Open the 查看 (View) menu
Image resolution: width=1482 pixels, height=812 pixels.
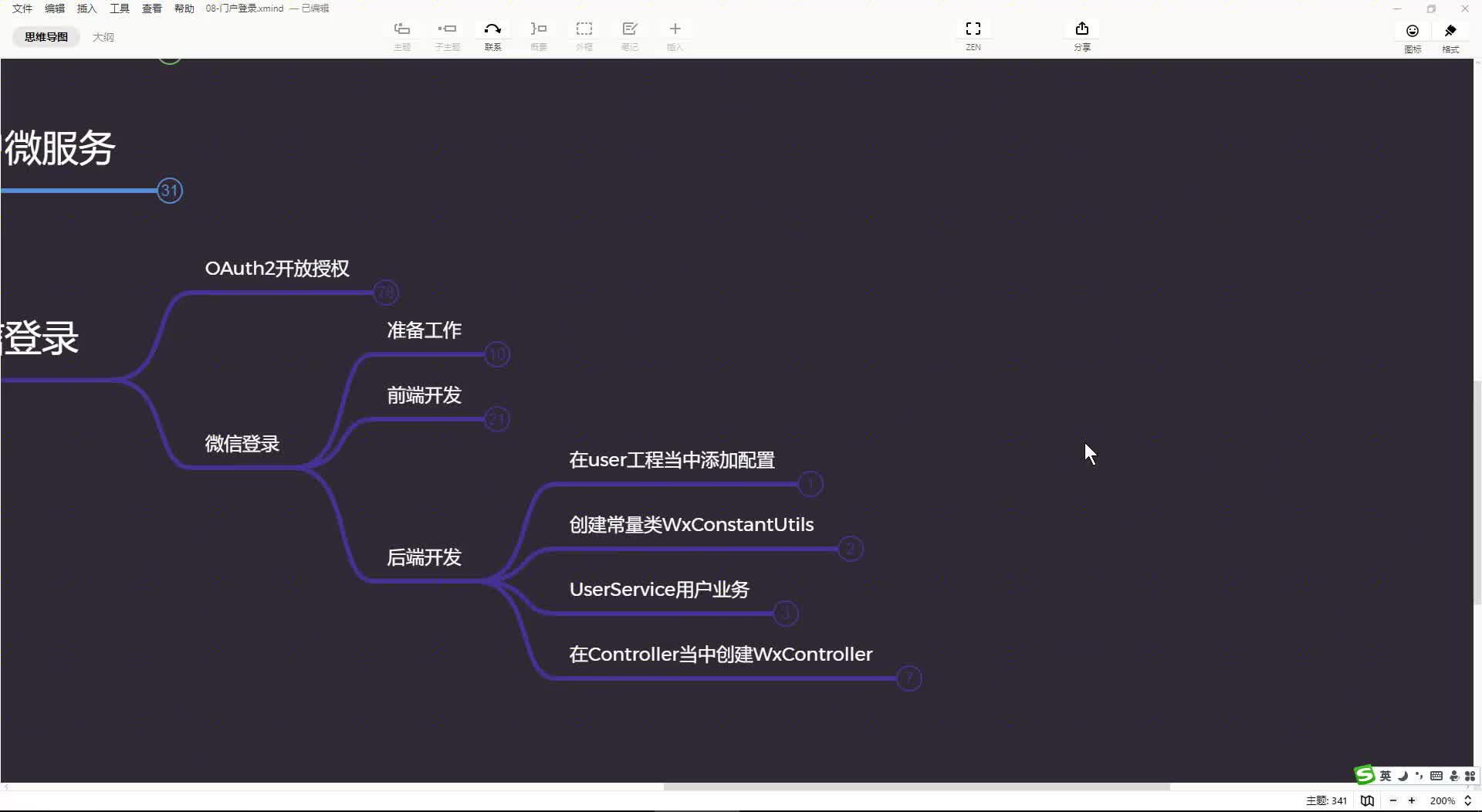click(x=152, y=8)
